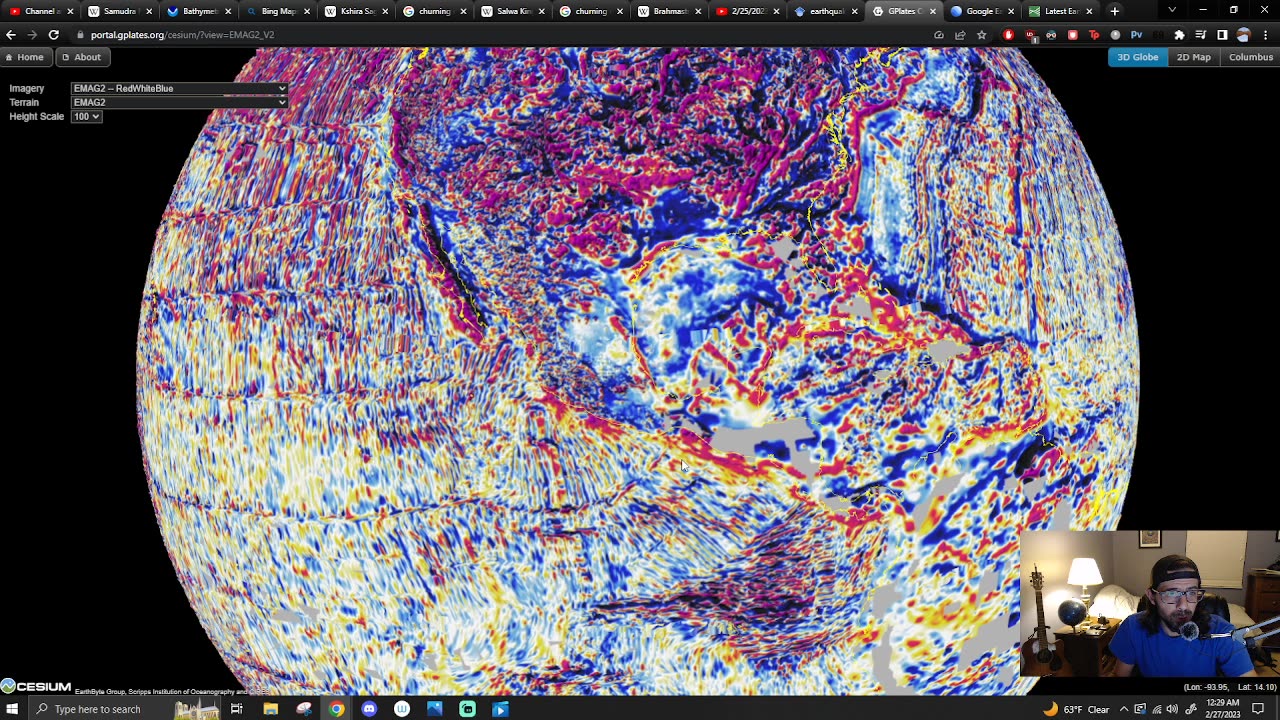Switch to Columbus view
Image resolution: width=1280 pixels, height=720 pixels.
tap(1251, 57)
